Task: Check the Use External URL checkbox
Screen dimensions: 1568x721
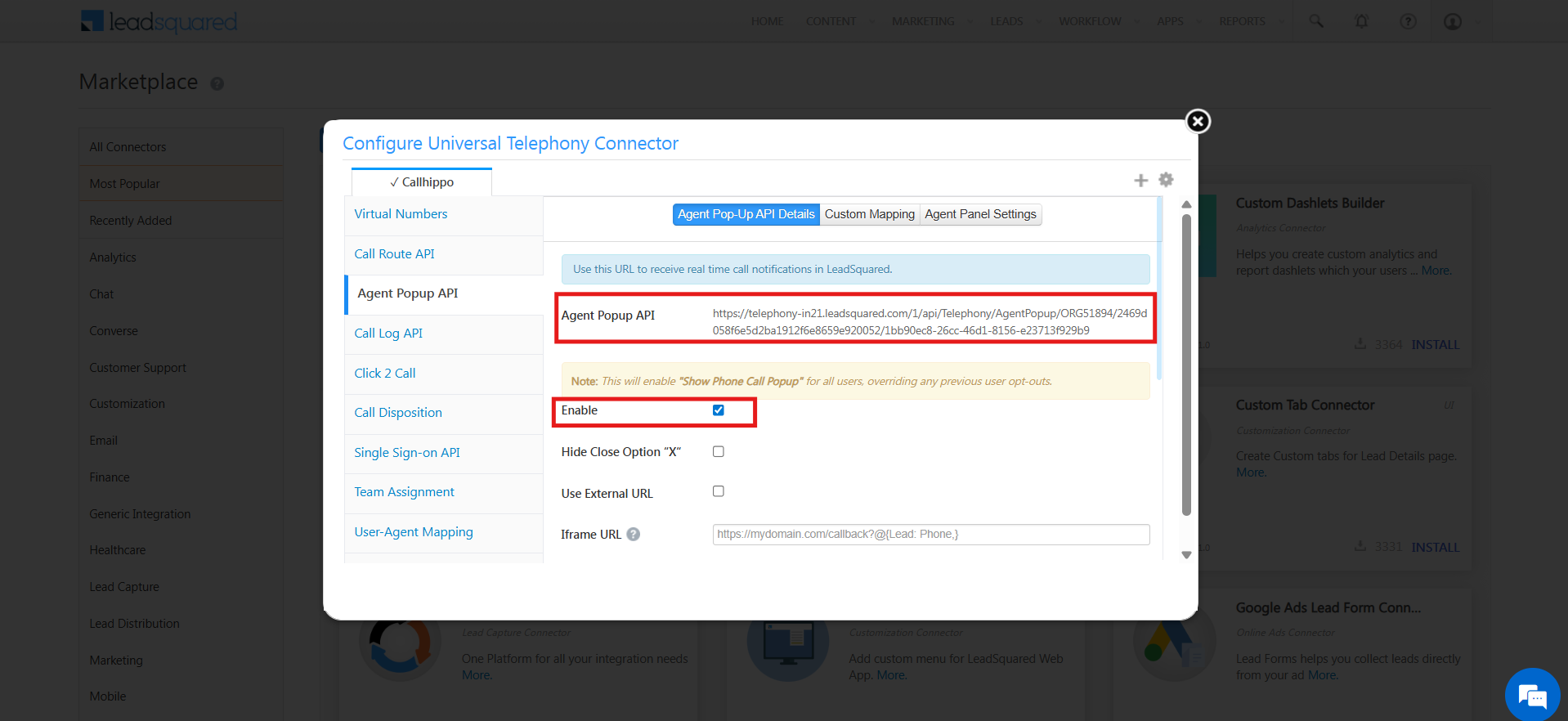Action: 719,491
